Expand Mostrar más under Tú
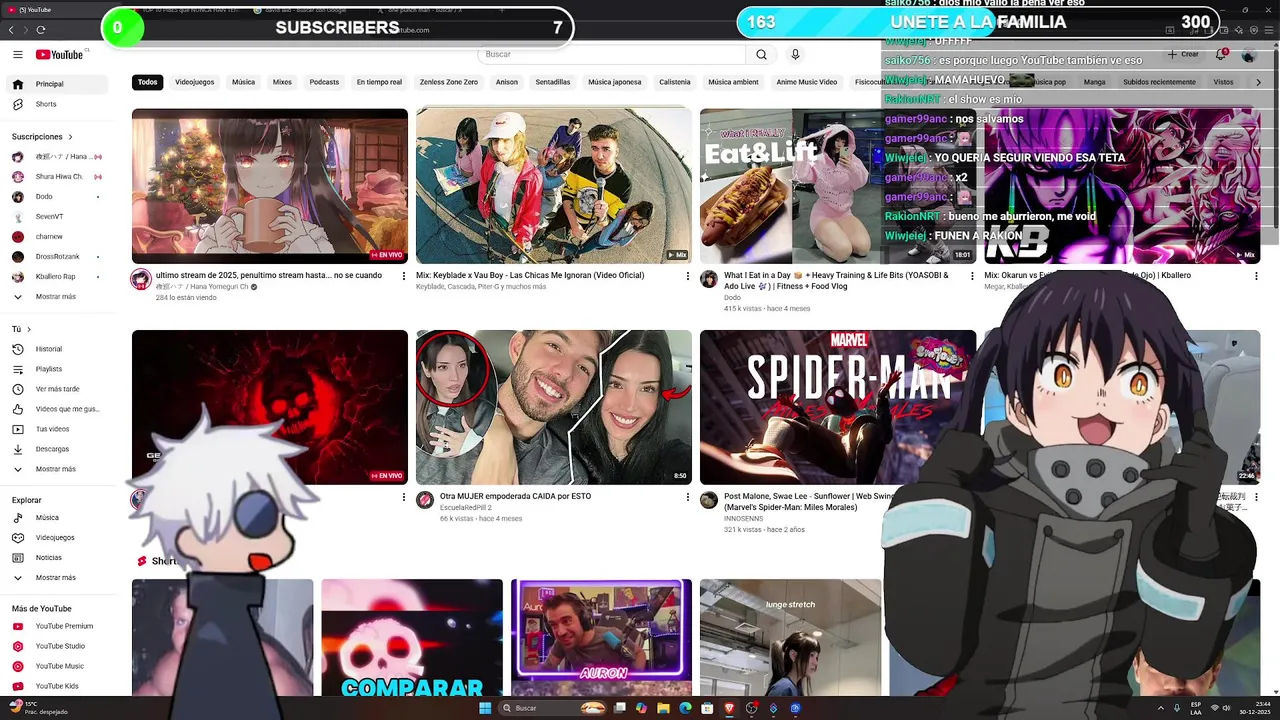The height and width of the screenshot is (720, 1280). pyautogui.click(x=56, y=469)
